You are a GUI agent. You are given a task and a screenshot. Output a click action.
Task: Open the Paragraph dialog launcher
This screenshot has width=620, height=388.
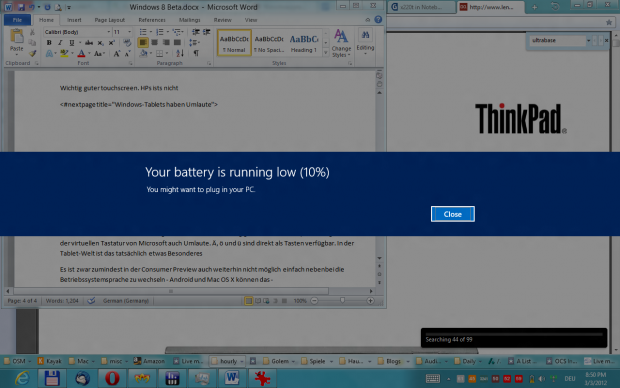pyautogui.click(x=209, y=63)
